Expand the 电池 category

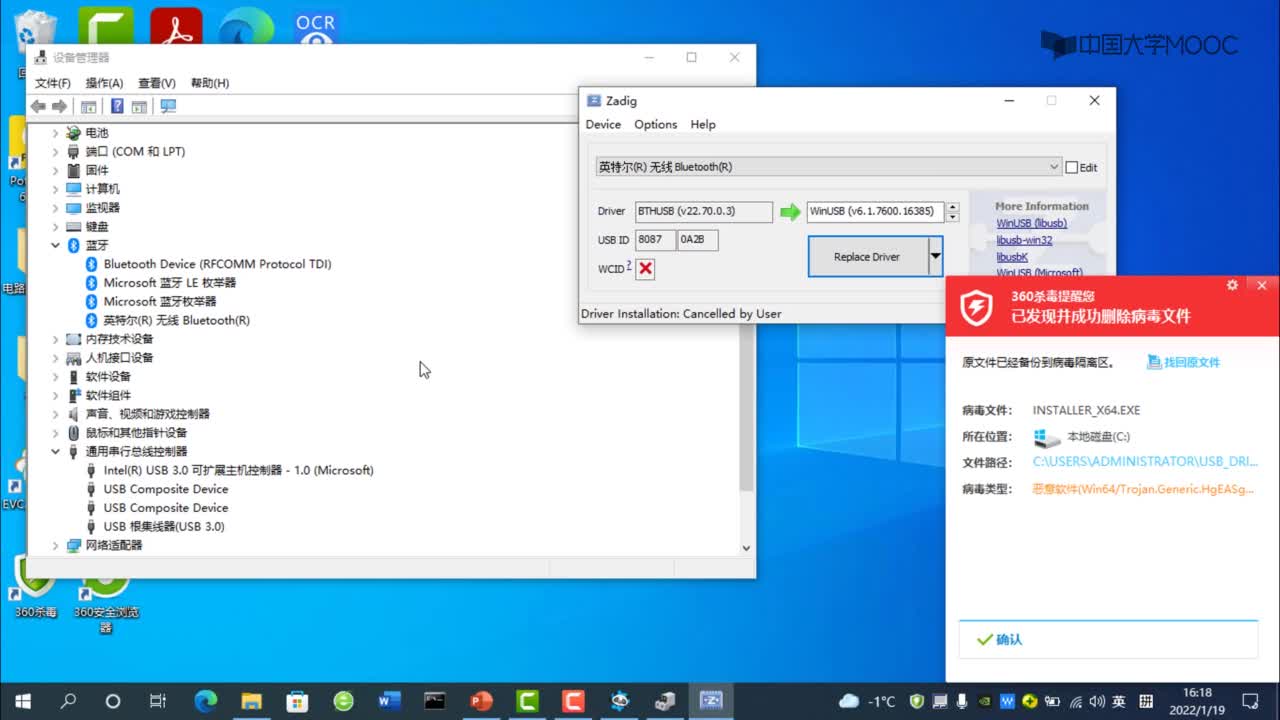(56, 133)
